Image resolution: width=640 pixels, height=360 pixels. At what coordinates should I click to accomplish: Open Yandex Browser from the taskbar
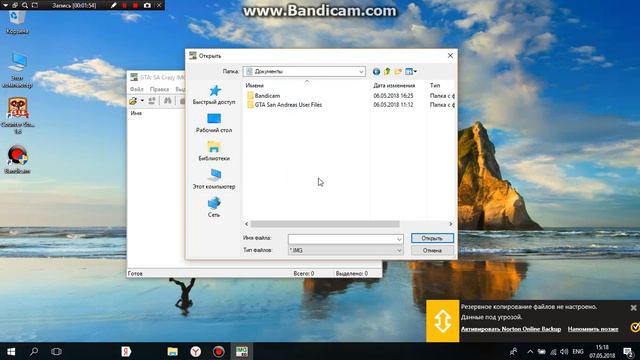pos(196,351)
